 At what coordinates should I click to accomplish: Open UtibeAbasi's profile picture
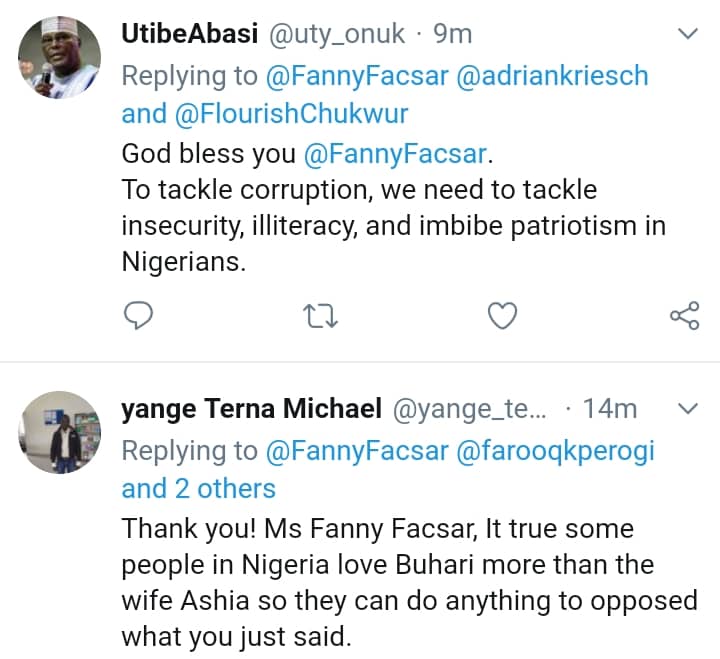pyautogui.click(x=61, y=57)
